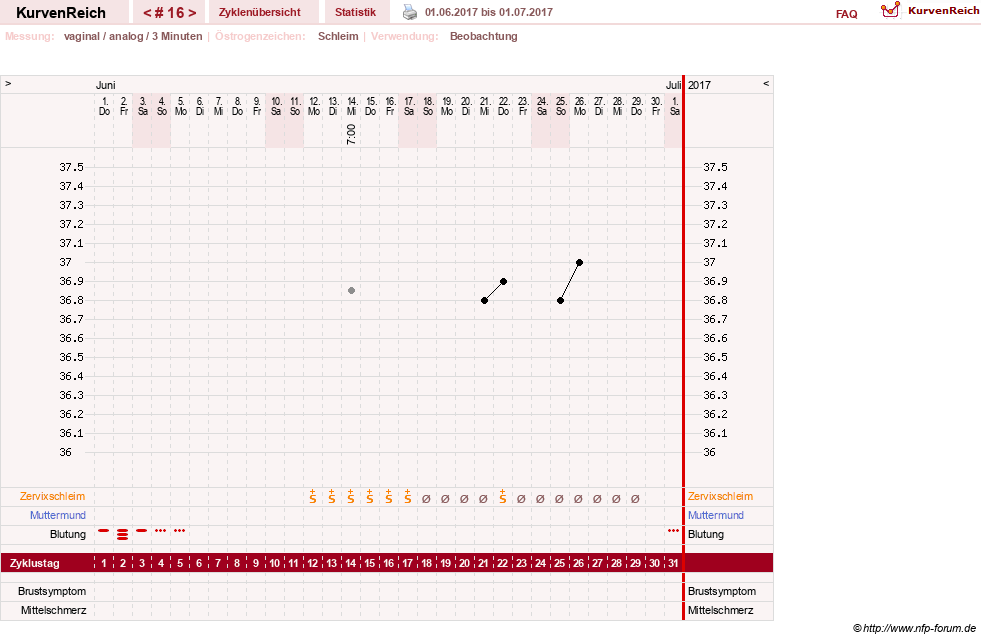Click the S+ mucus symbol on cycle day 17
The width and height of the screenshot is (981, 640).
click(x=408, y=497)
